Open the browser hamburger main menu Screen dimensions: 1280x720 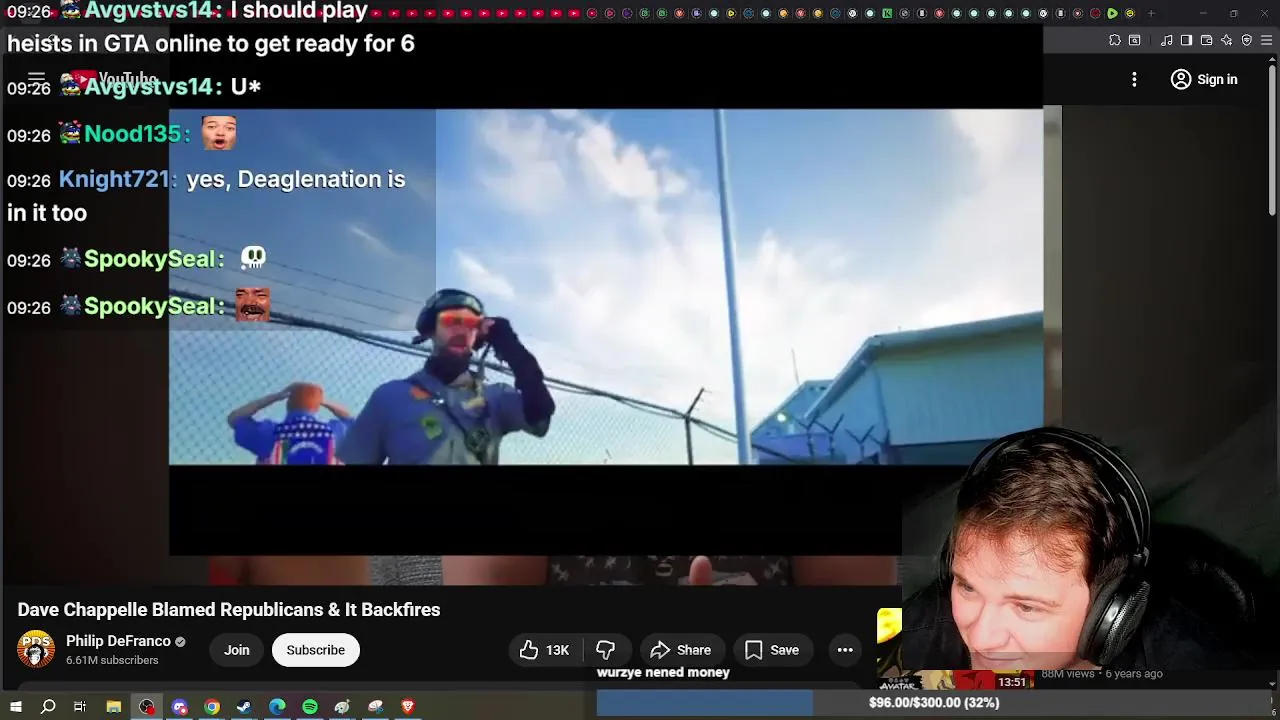coord(1267,40)
